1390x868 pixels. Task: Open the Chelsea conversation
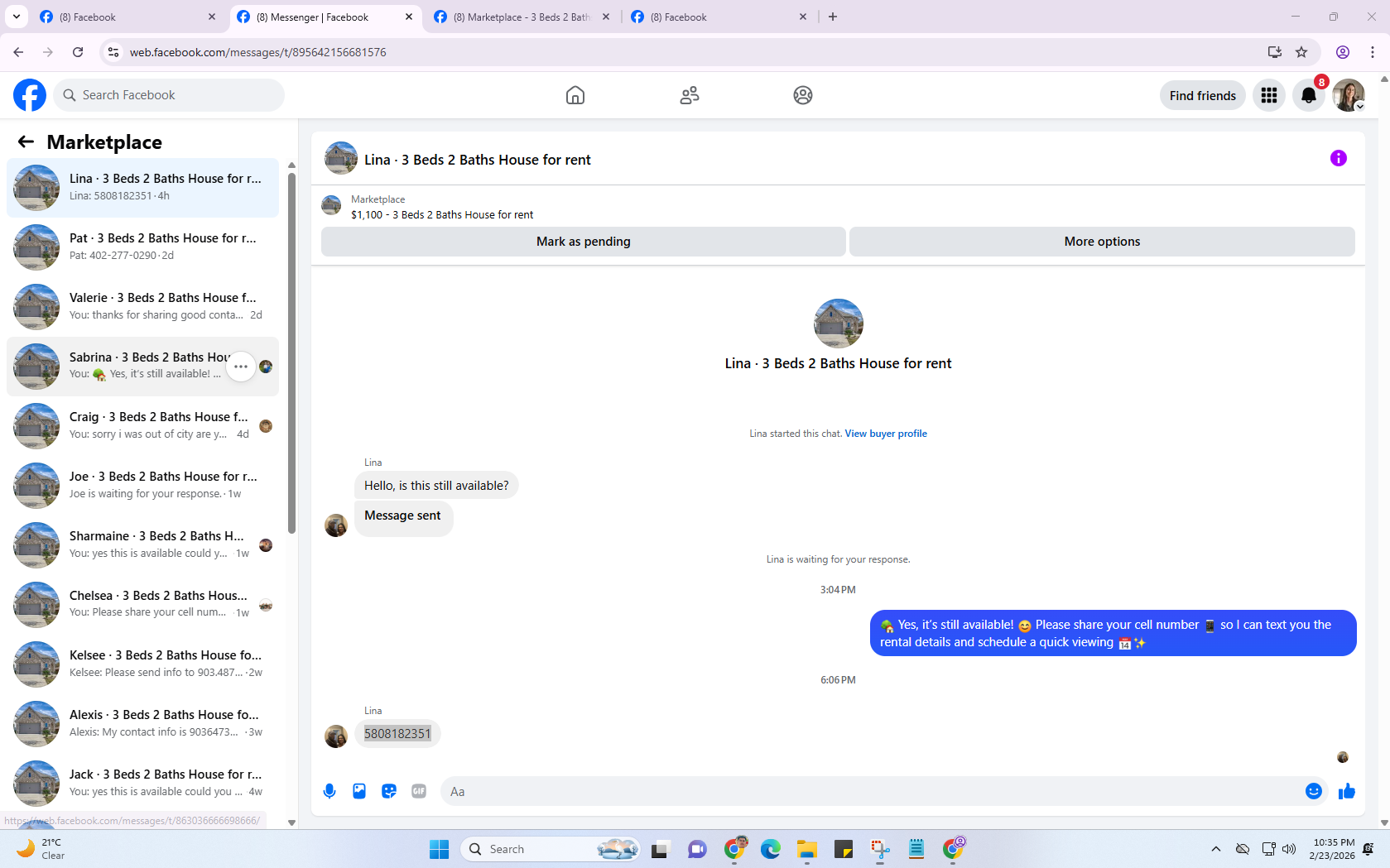click(x=142, y=604)
